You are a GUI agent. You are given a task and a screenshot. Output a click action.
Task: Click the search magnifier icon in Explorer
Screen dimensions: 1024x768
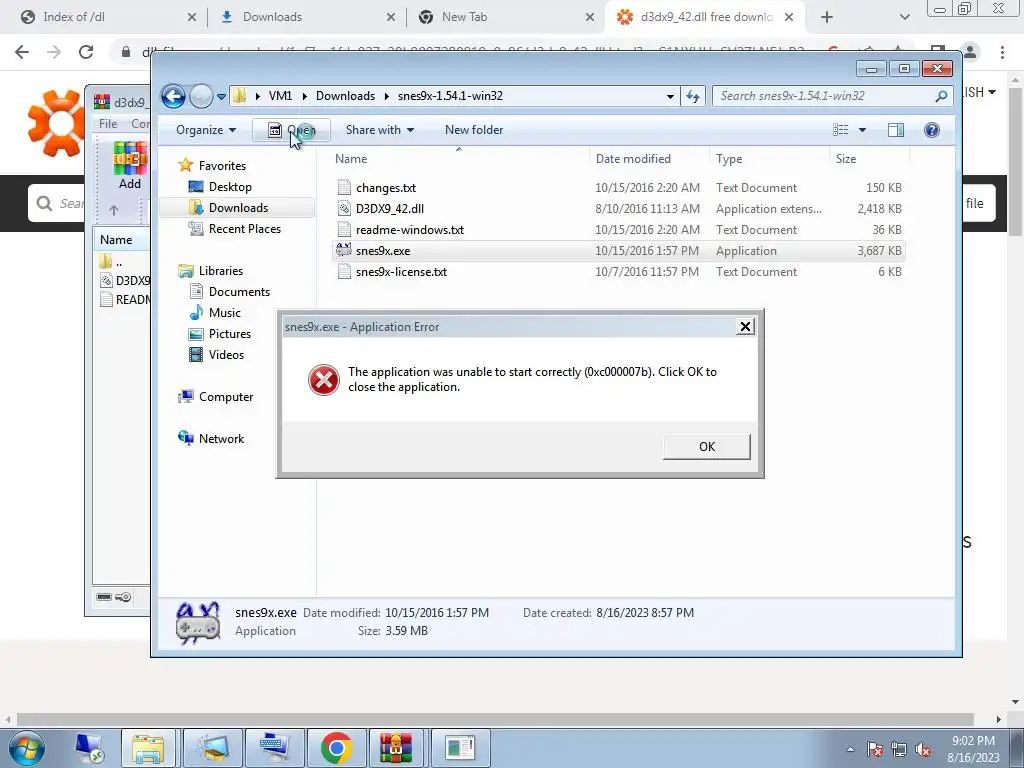point(941,96)
